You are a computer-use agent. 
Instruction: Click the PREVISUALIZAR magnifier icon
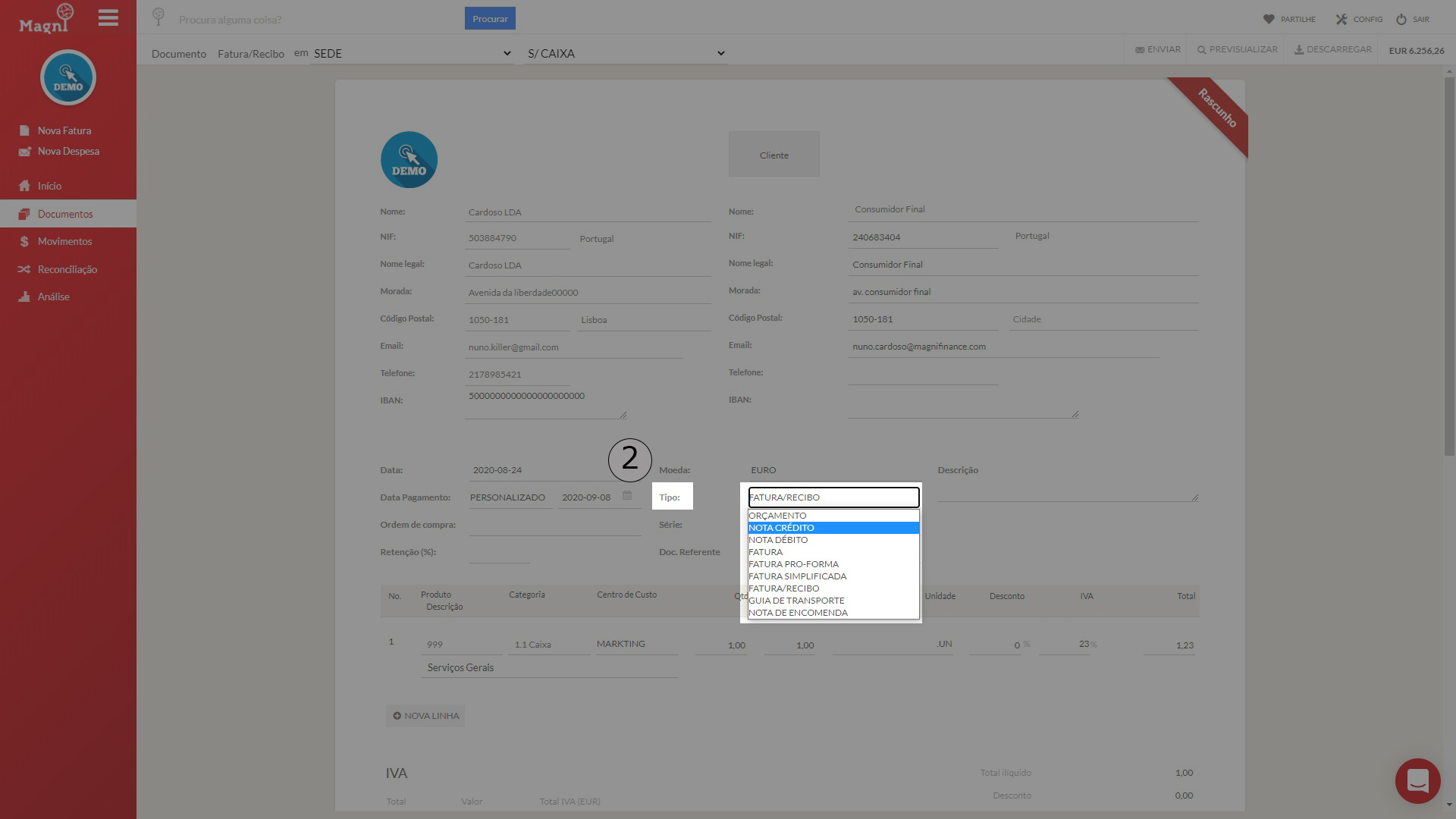(x=1202, y=49)
